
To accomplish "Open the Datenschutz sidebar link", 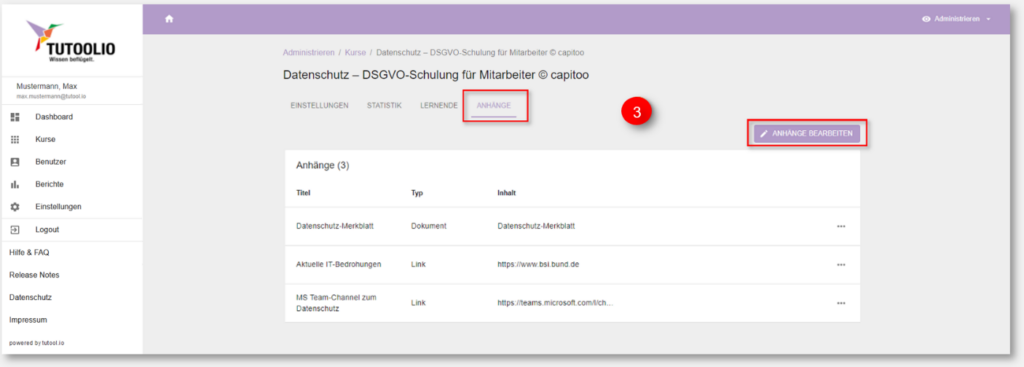I will click(30, 297).
